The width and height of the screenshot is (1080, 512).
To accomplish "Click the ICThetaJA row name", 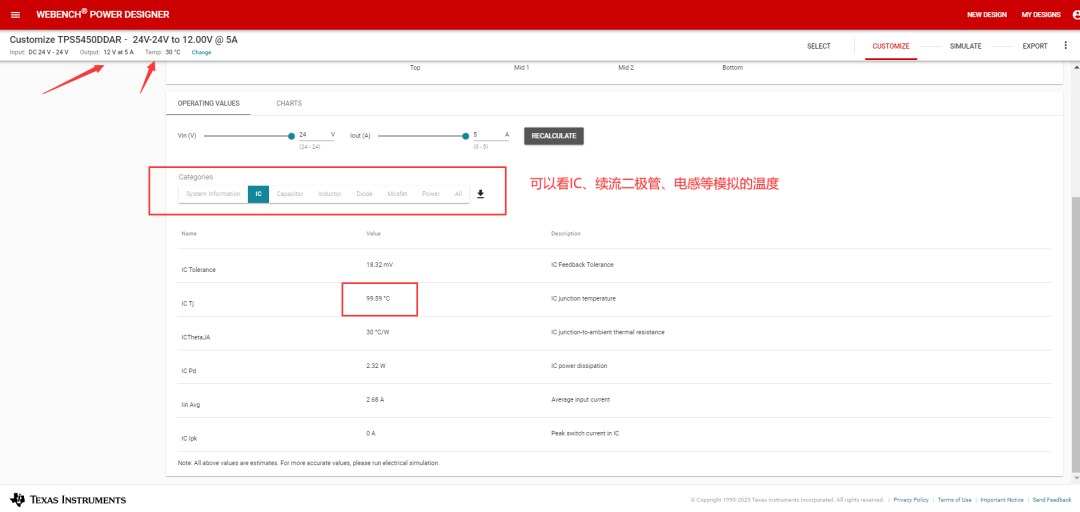I will [197, 337].
